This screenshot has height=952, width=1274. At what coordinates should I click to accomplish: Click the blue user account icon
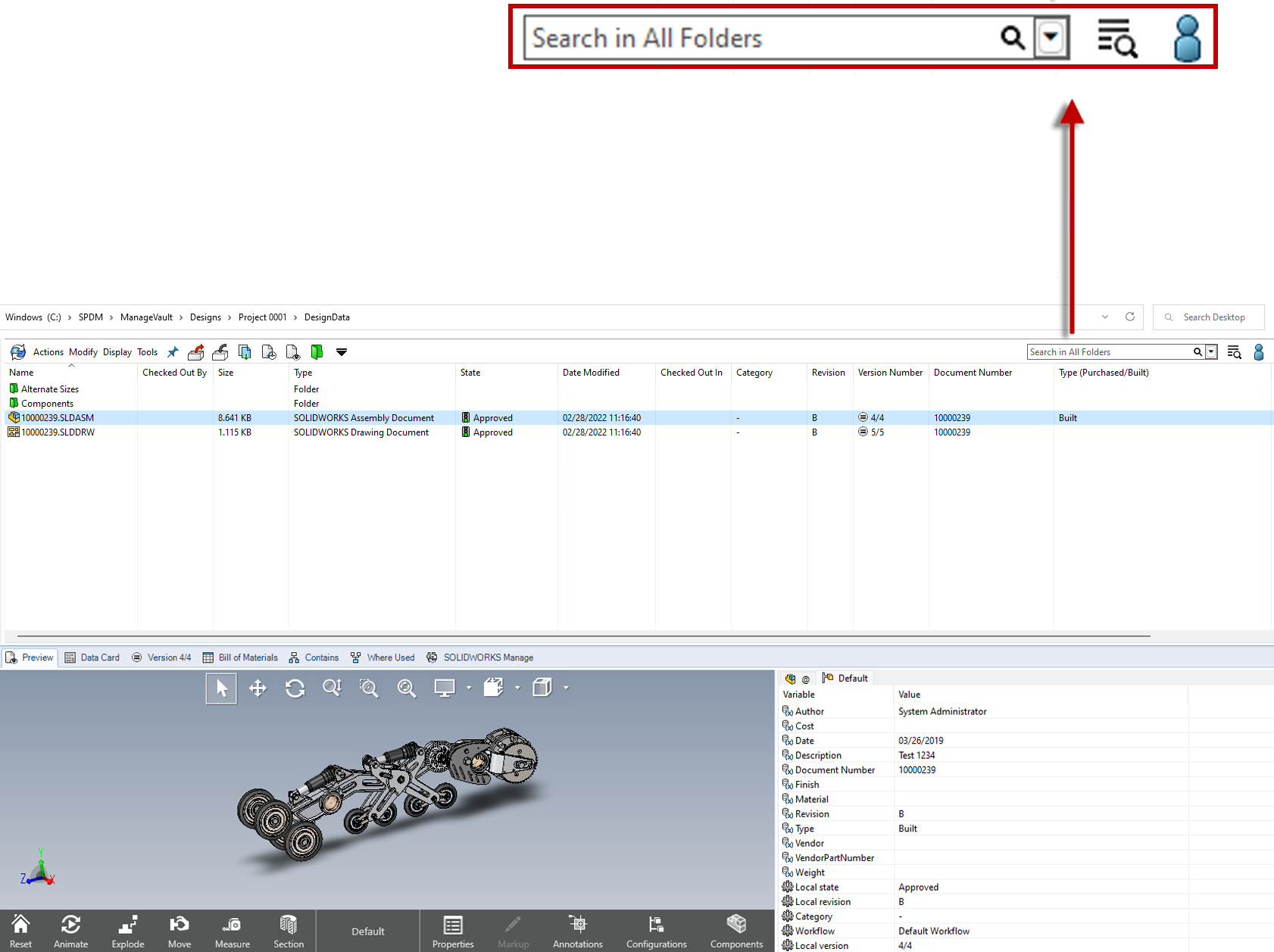tap(1259, 352)
